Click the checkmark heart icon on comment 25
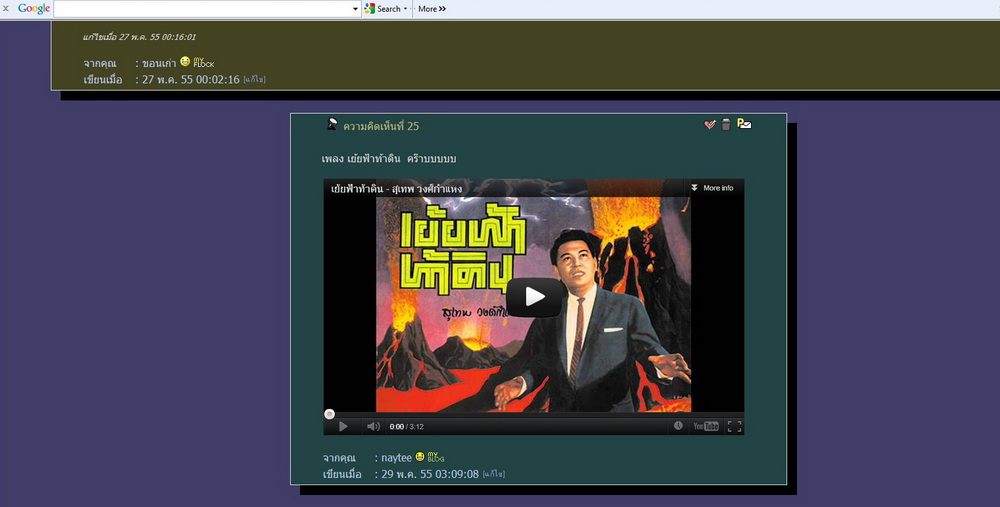This screenshot has width=1000, height=507. pyautogui.click(x=710, y=124)
